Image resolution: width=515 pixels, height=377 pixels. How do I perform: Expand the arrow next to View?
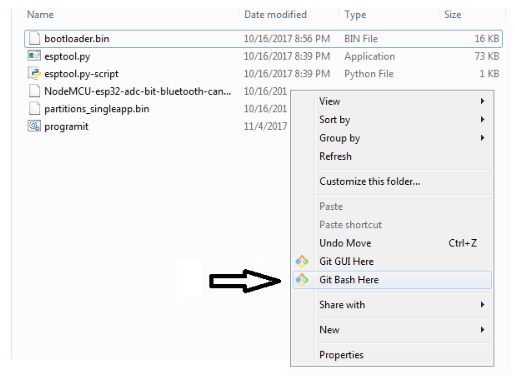(x=482, y=101)
